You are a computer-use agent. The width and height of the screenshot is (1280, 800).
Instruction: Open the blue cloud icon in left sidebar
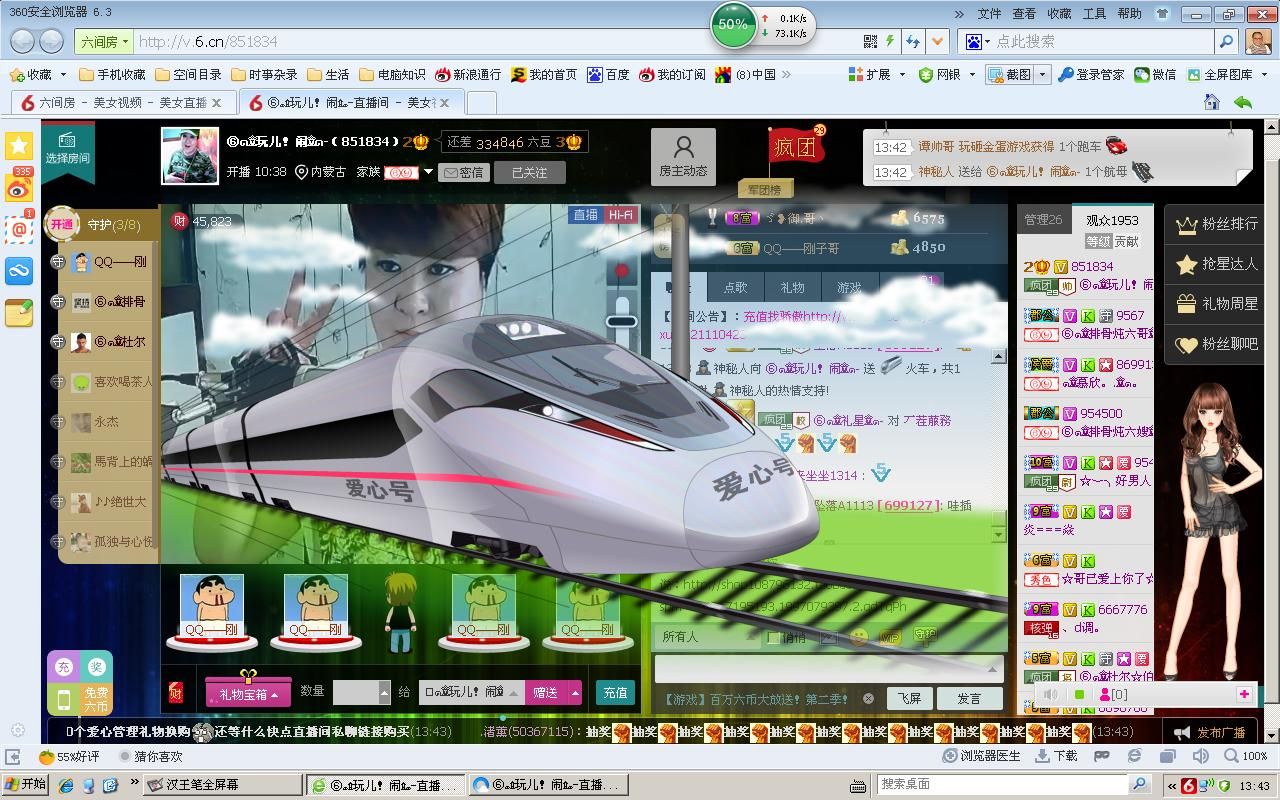tap(19, 270)
